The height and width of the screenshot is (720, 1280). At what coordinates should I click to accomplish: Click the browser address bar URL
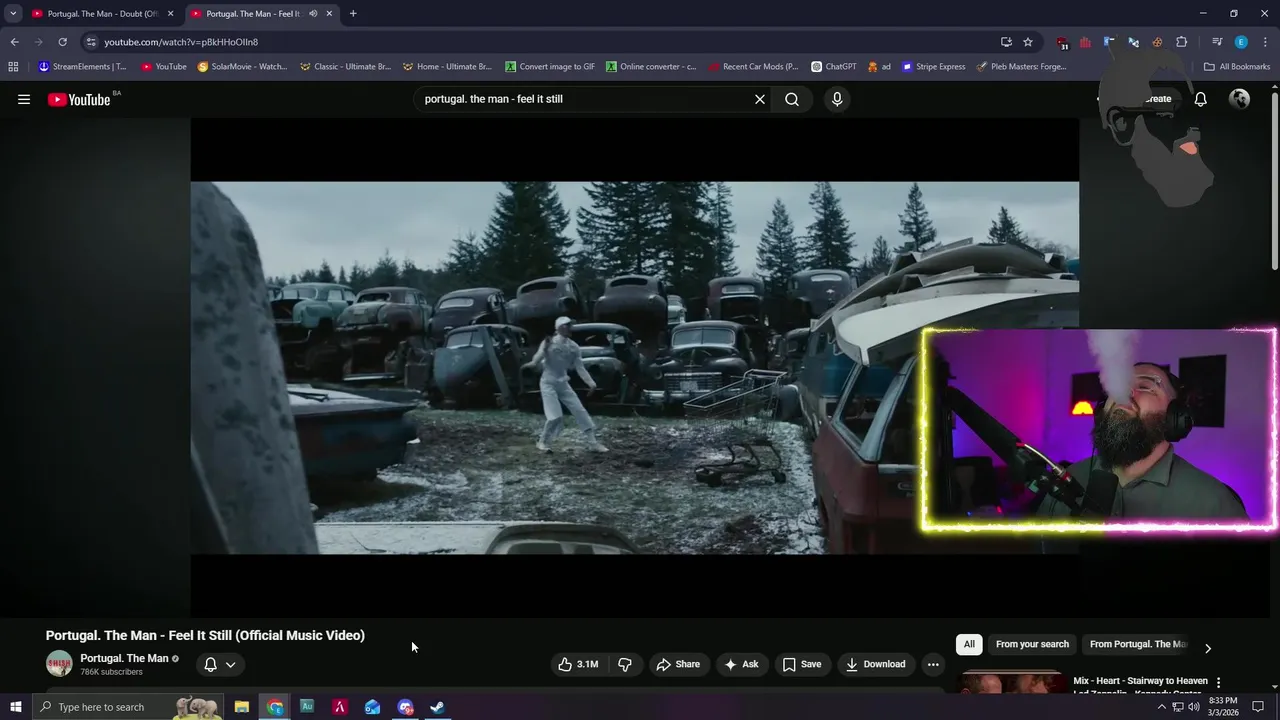(181, 42)
